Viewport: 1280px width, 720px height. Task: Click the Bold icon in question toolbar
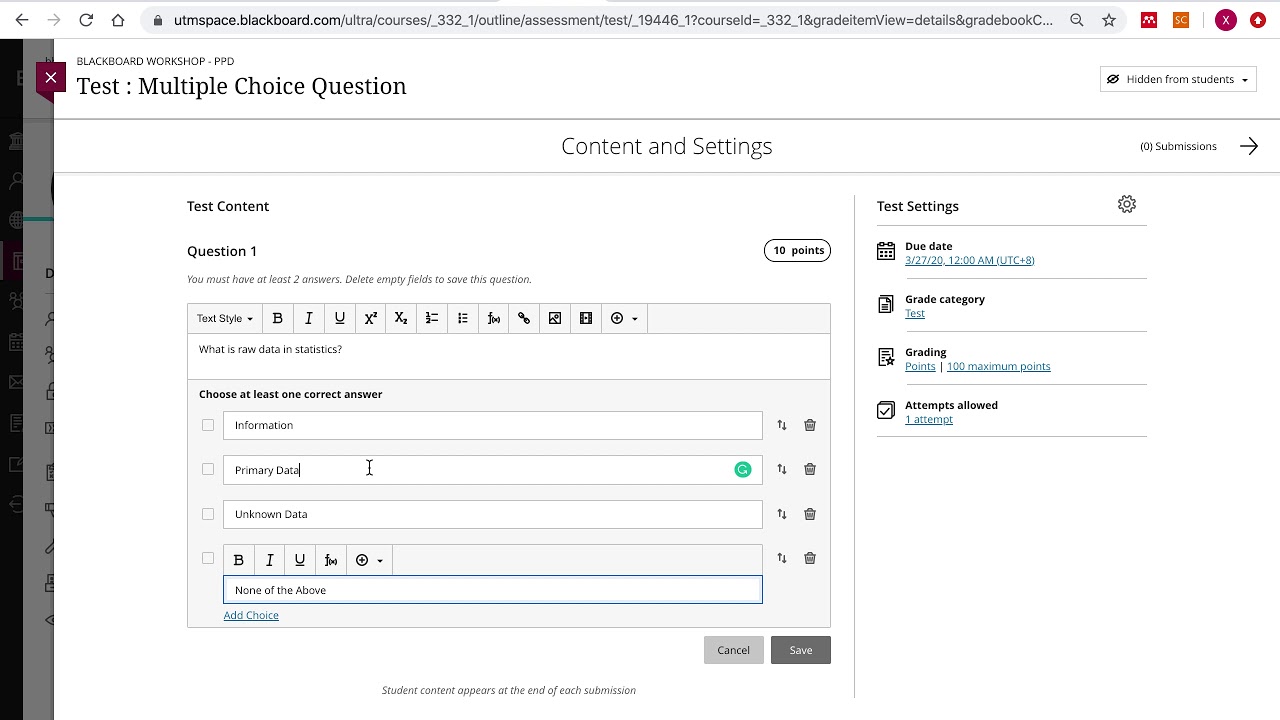tap(278, 318)
